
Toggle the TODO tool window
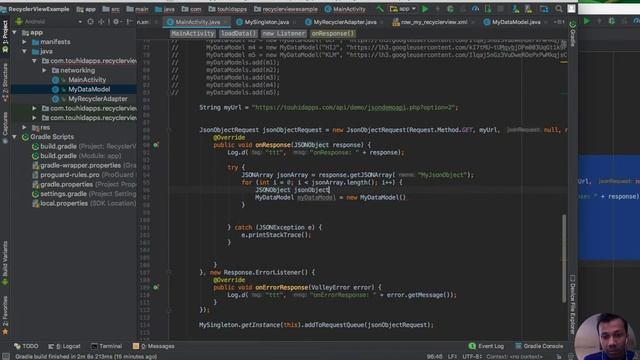[x=26, y=346]
